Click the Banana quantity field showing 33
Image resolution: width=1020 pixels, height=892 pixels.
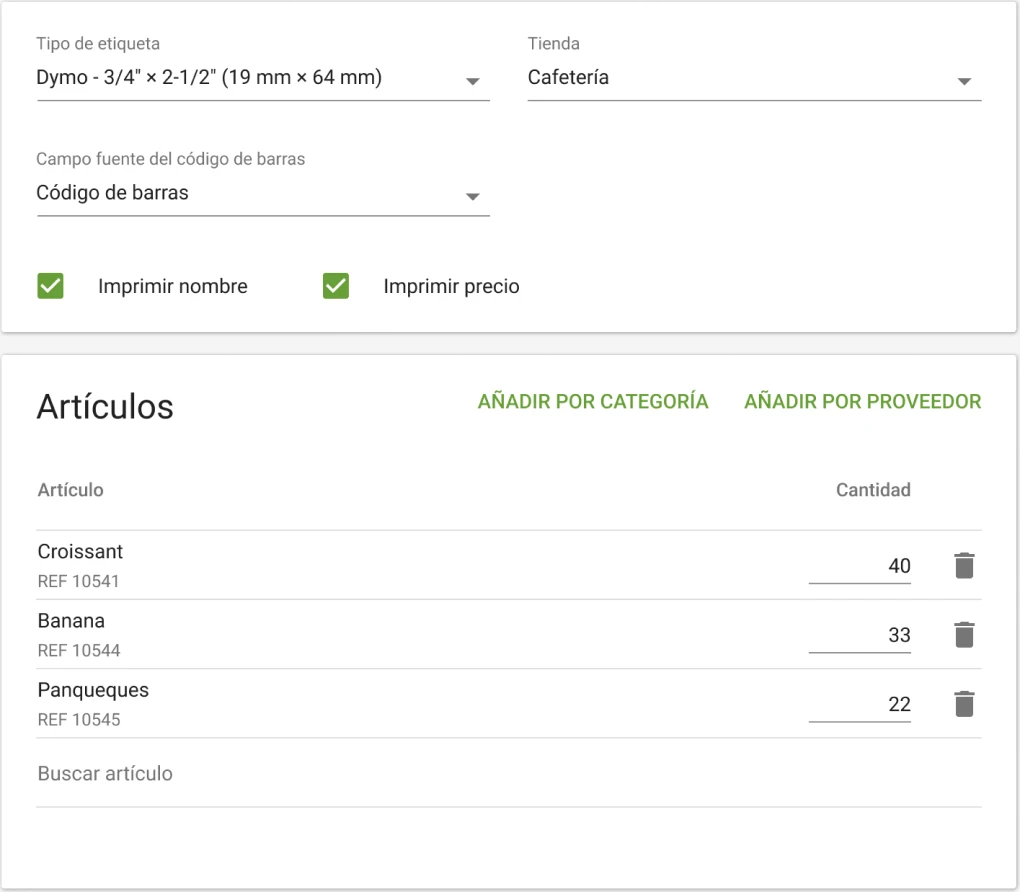(859, 635)
